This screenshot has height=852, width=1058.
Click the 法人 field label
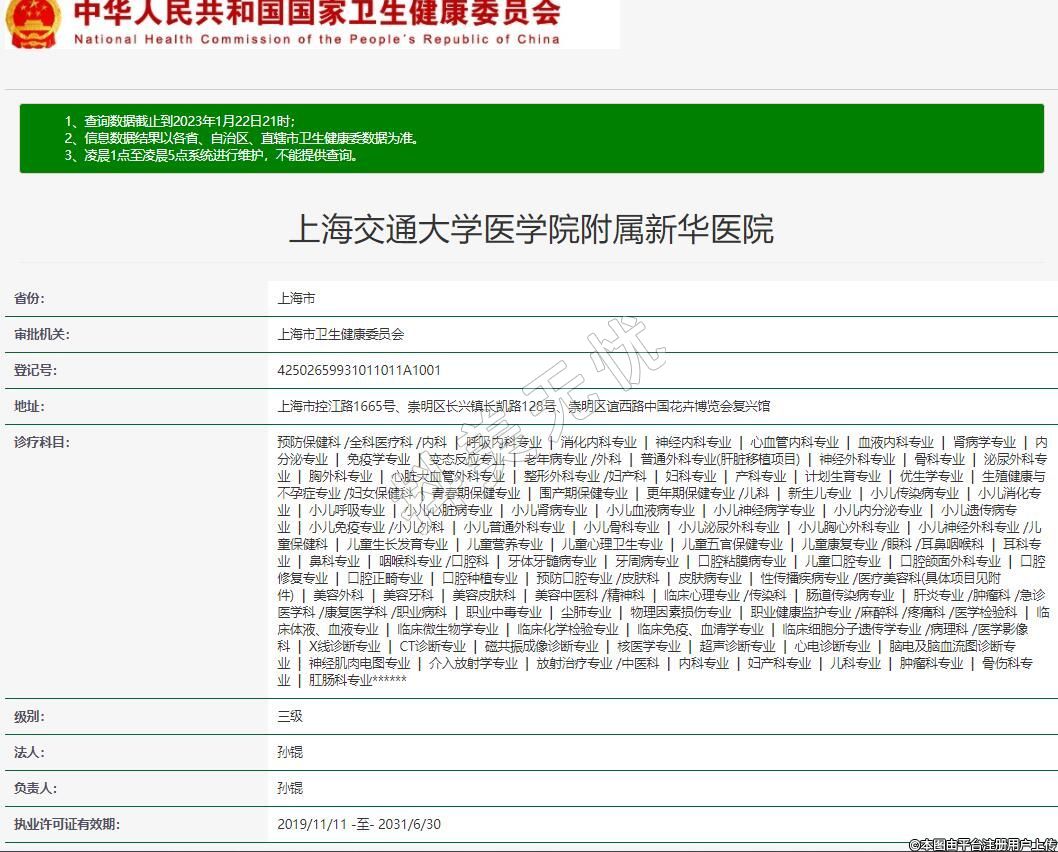pyautogui.click(x=29, y=752)
